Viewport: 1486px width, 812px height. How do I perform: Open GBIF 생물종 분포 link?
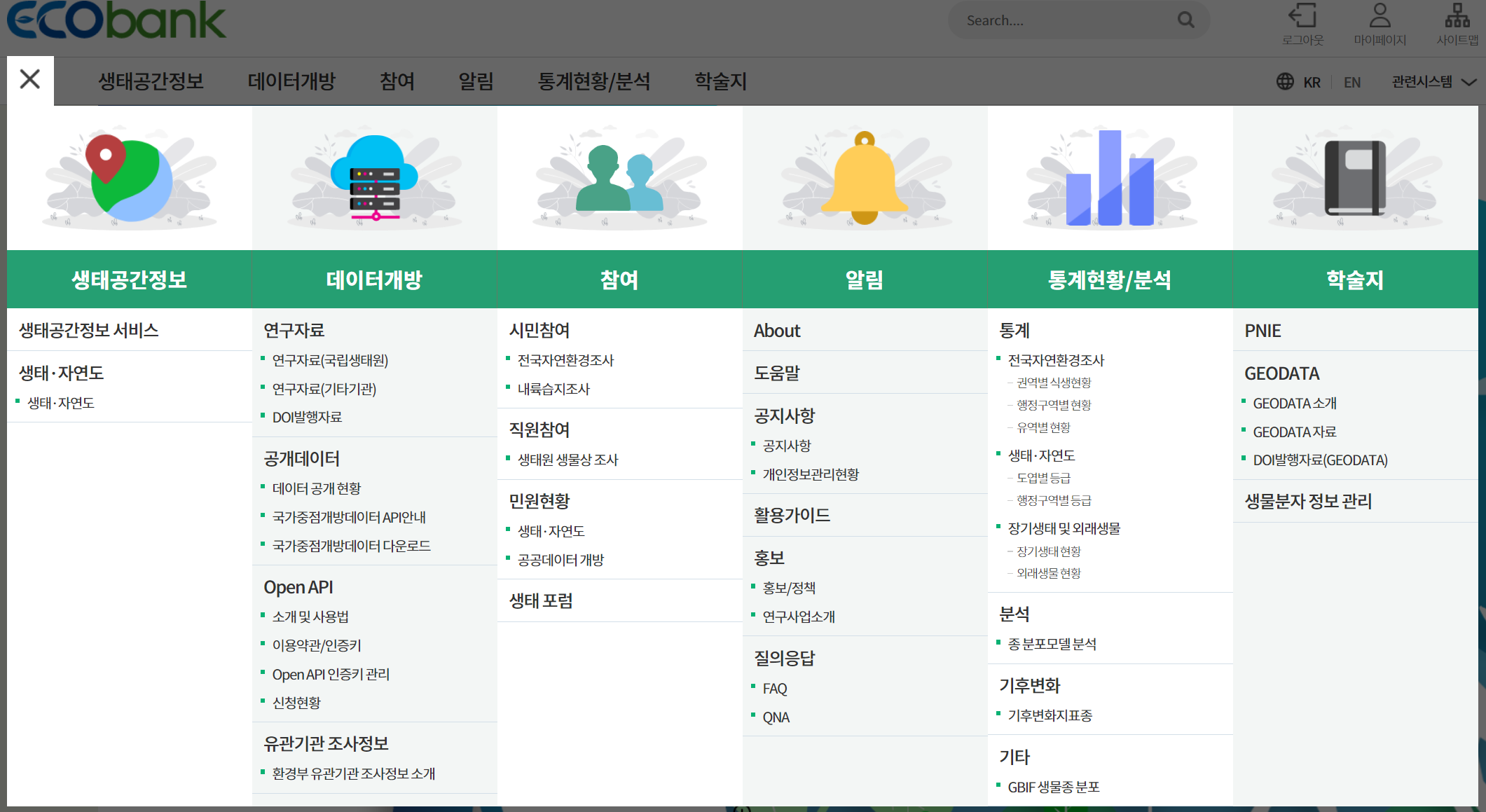pyautogui.click(x=1053, y=787)
